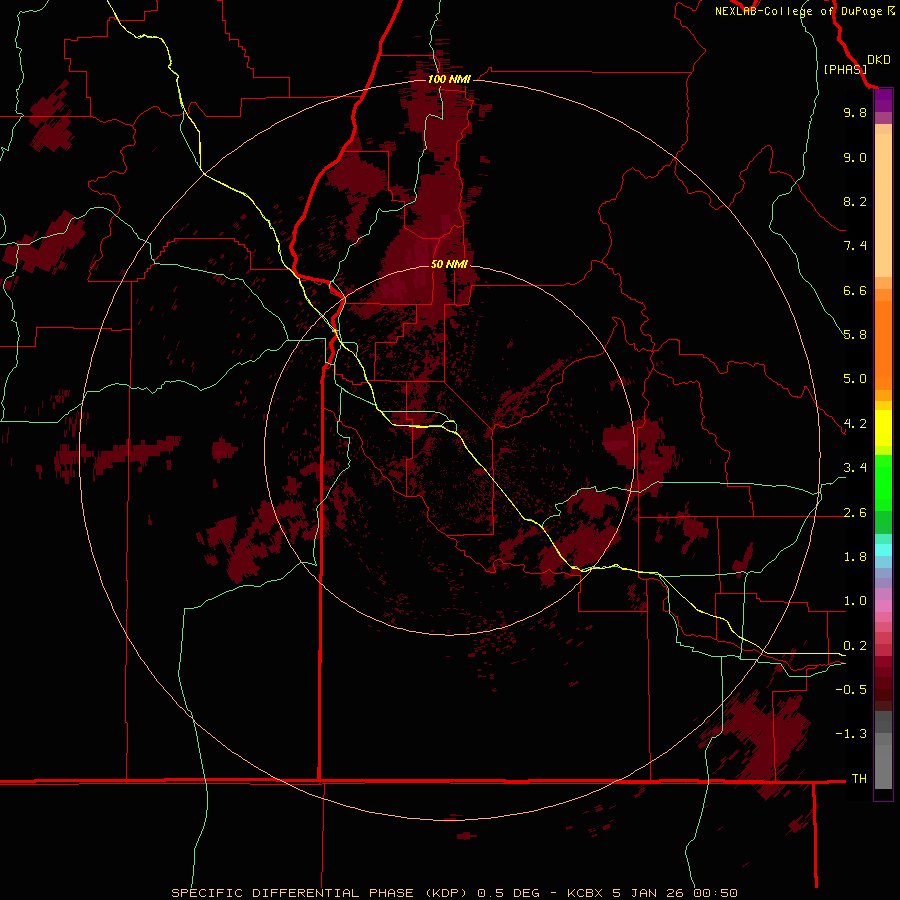This screenshot has width=900, height=900.
Task: Click the bright green segment of the color bar
Action: click(x=883, y=482)
